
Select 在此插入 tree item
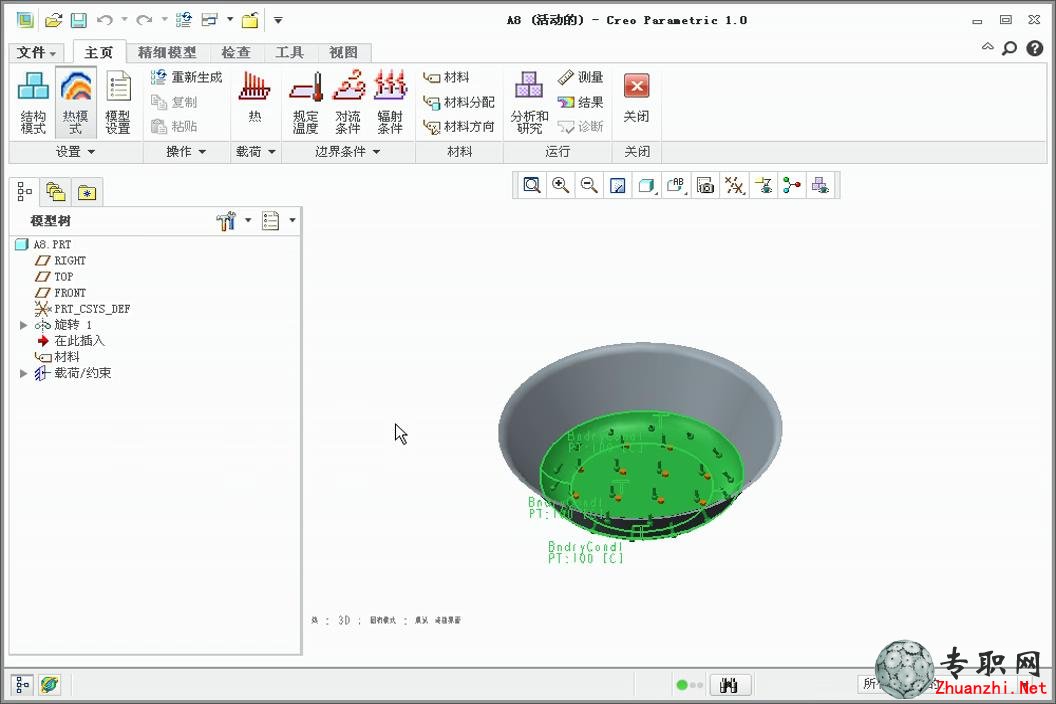pos(71,341)
